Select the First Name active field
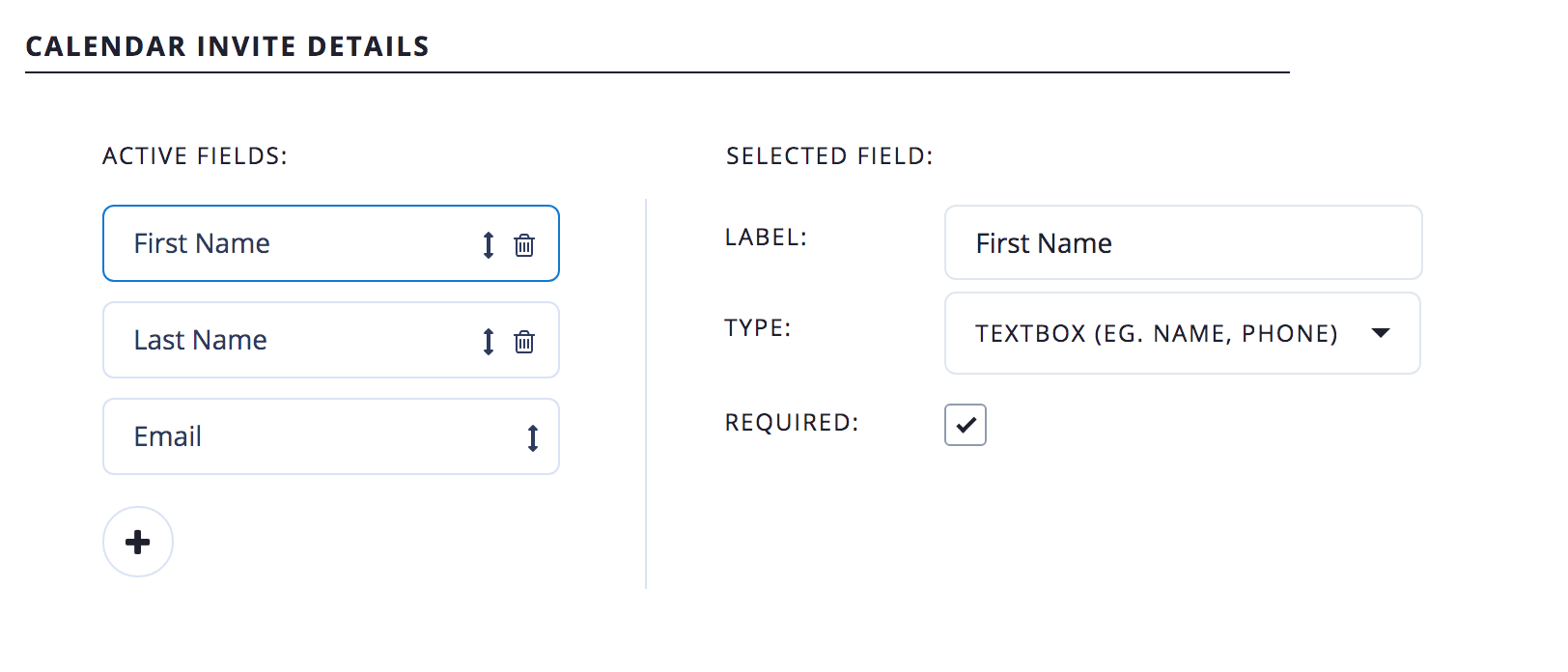 click(290, 243)
